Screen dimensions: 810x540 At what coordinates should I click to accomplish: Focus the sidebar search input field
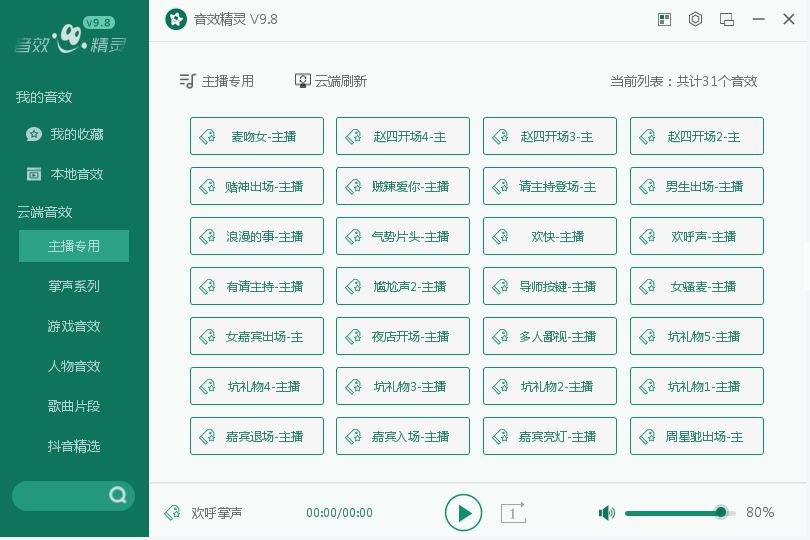(x=73, y=496)
